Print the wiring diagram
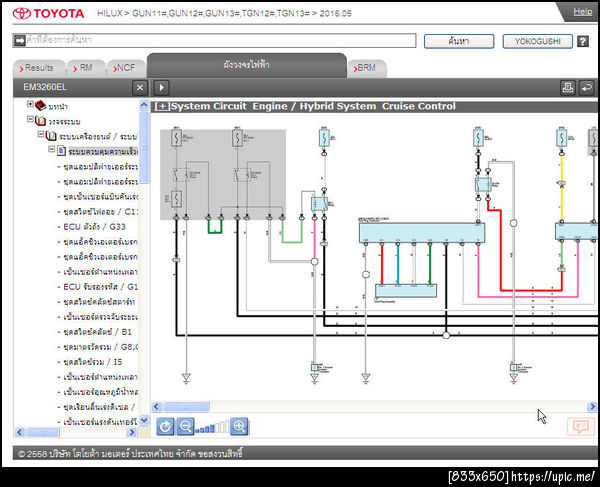Viewport: 600px width, 487px height. point(567,88)
